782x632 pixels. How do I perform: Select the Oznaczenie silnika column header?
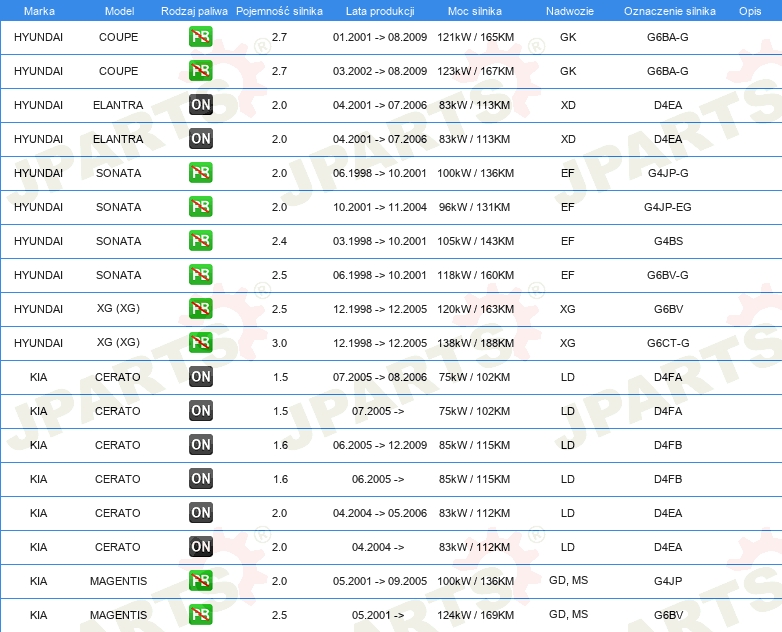point(670,11)
